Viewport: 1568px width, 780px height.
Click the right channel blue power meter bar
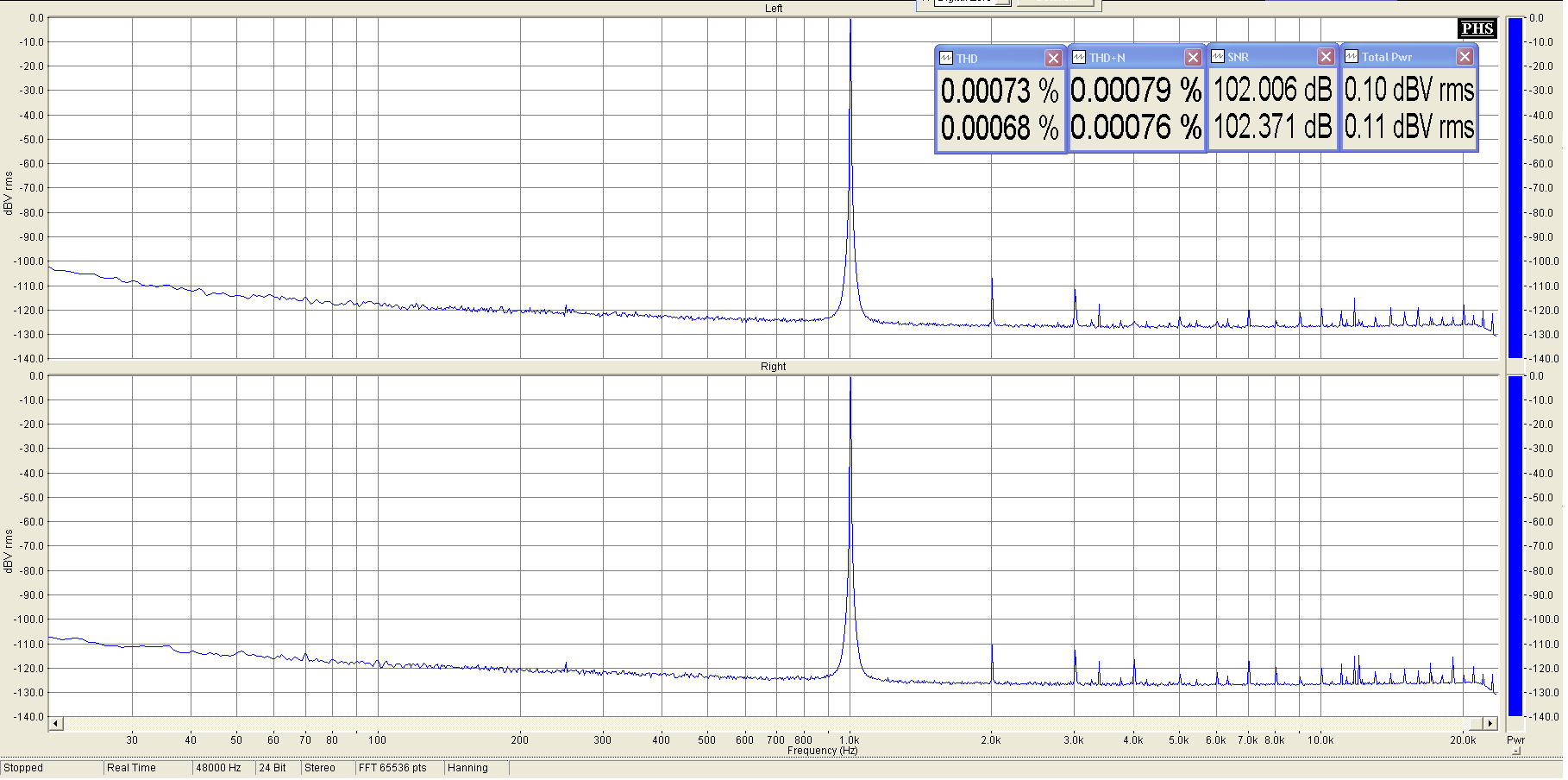[1515, 545]
